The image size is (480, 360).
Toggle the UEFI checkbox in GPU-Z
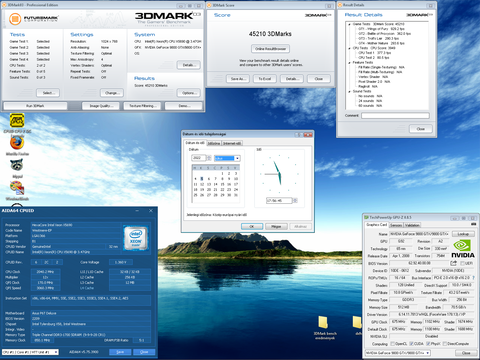[x=462, y=263]
